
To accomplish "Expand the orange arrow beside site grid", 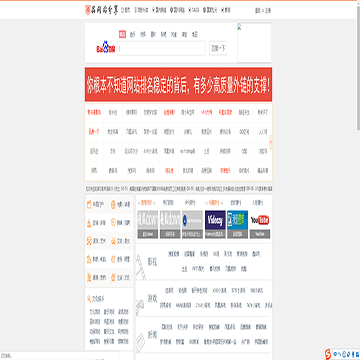I will tap(271, 142).
